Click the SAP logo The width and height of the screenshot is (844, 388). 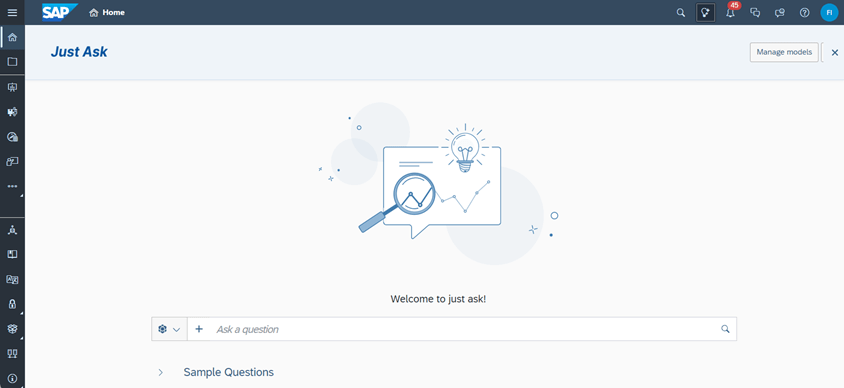tap(60, 12)
